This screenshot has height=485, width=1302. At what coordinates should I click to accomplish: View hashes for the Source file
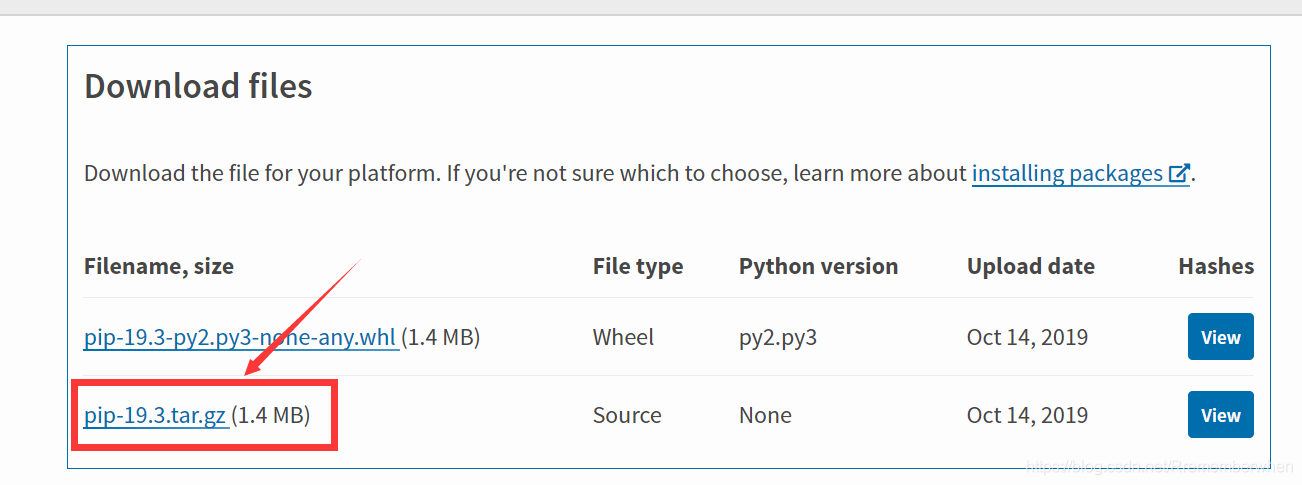pyautogui.click(x=1220, y=415)
